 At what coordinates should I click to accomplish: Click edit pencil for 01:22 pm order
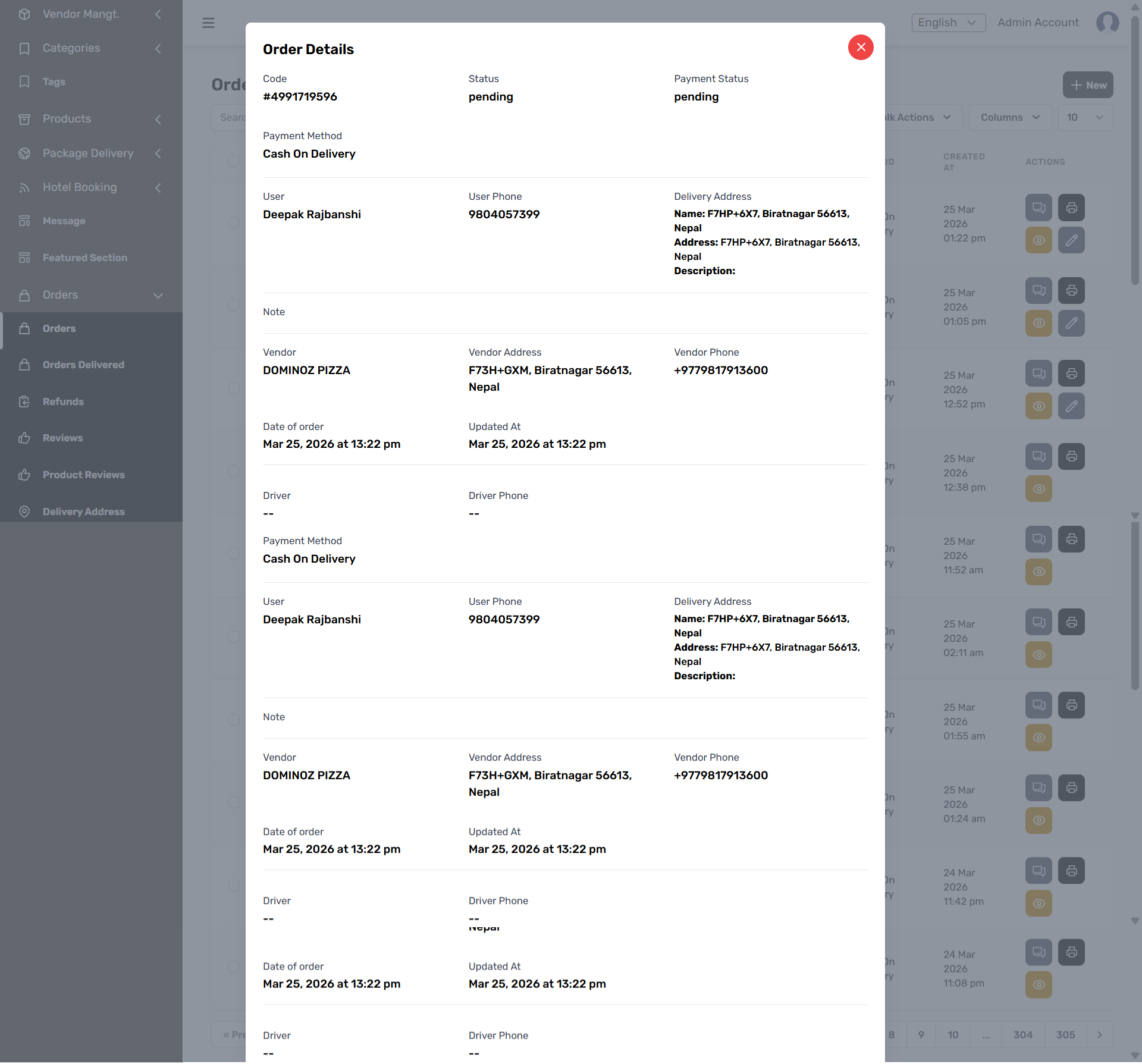coord(1071,240)
